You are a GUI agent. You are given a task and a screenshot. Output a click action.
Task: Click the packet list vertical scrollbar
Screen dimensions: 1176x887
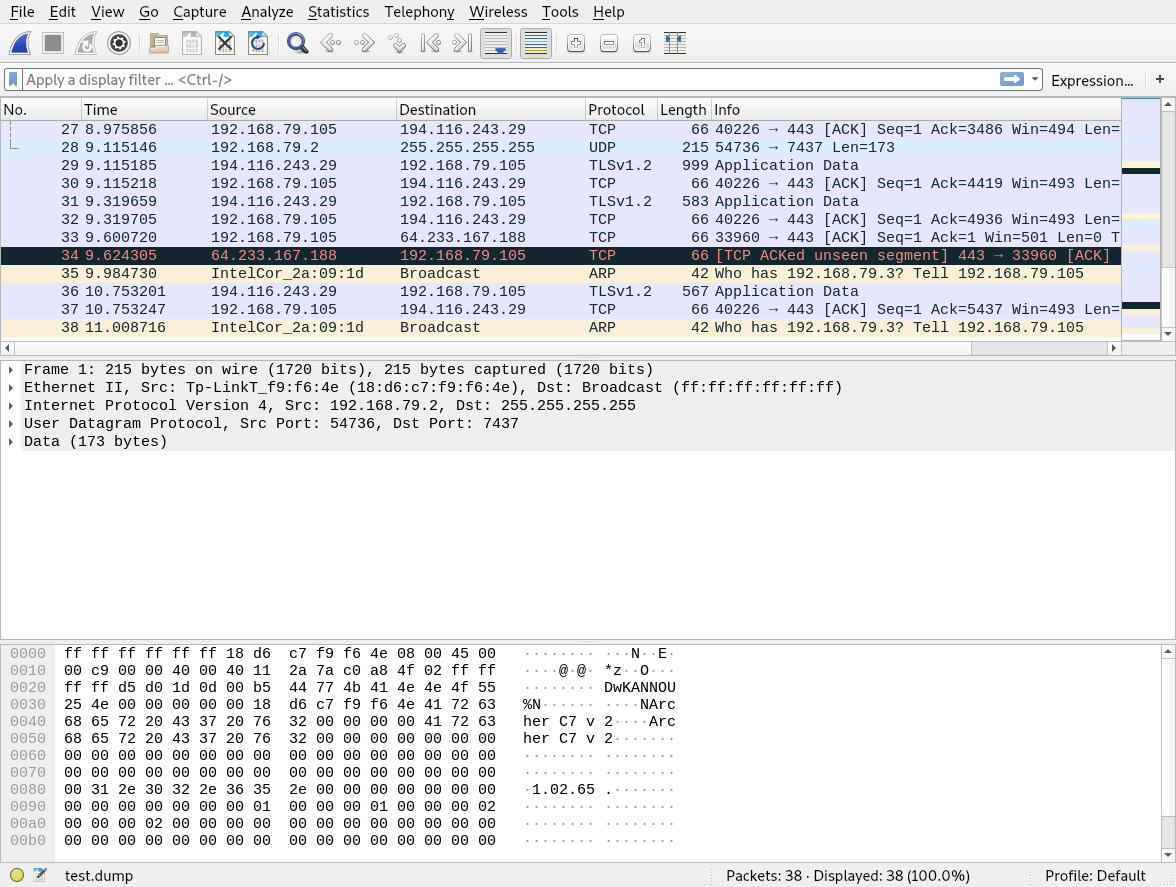click(1168, 220)
